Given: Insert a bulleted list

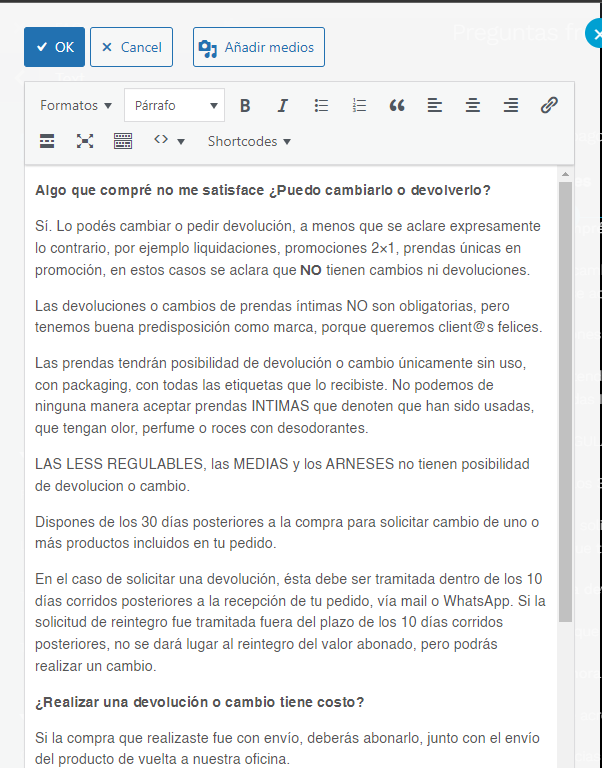Looking at the screenshot, I should (321, 105).
